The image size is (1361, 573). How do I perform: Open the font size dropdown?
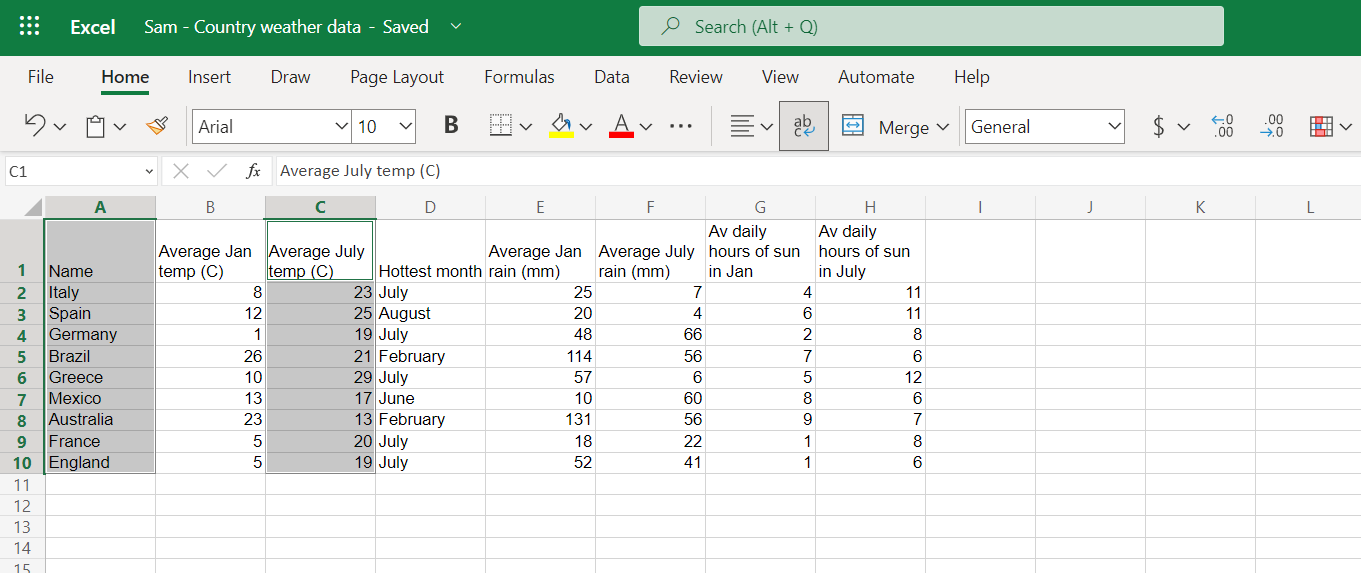click(x=405, y=126)
